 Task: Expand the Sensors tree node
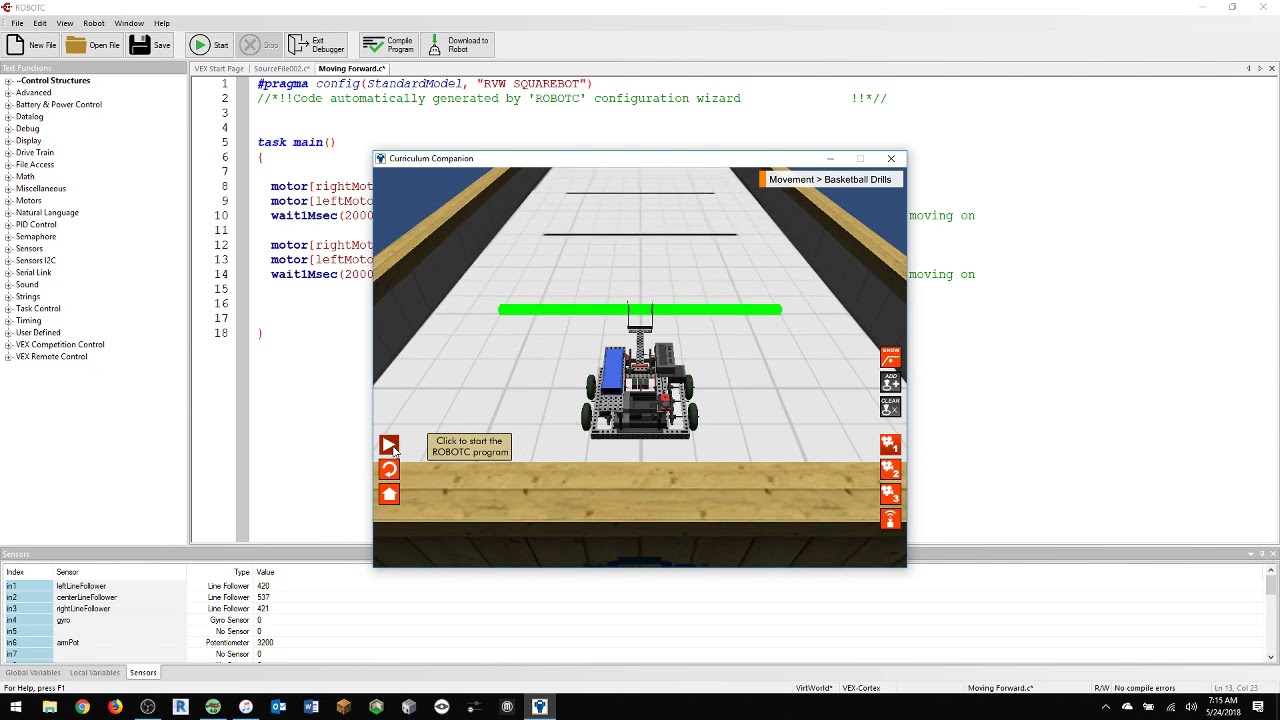coord(8,249)
